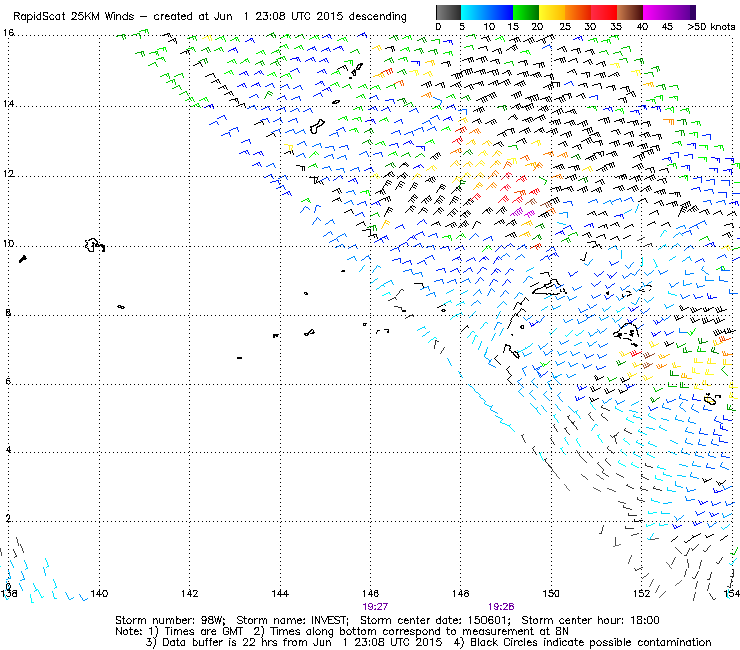Click the green 15-20 knots legend swatch
The image size is (740, 650).
click(526, 12)
